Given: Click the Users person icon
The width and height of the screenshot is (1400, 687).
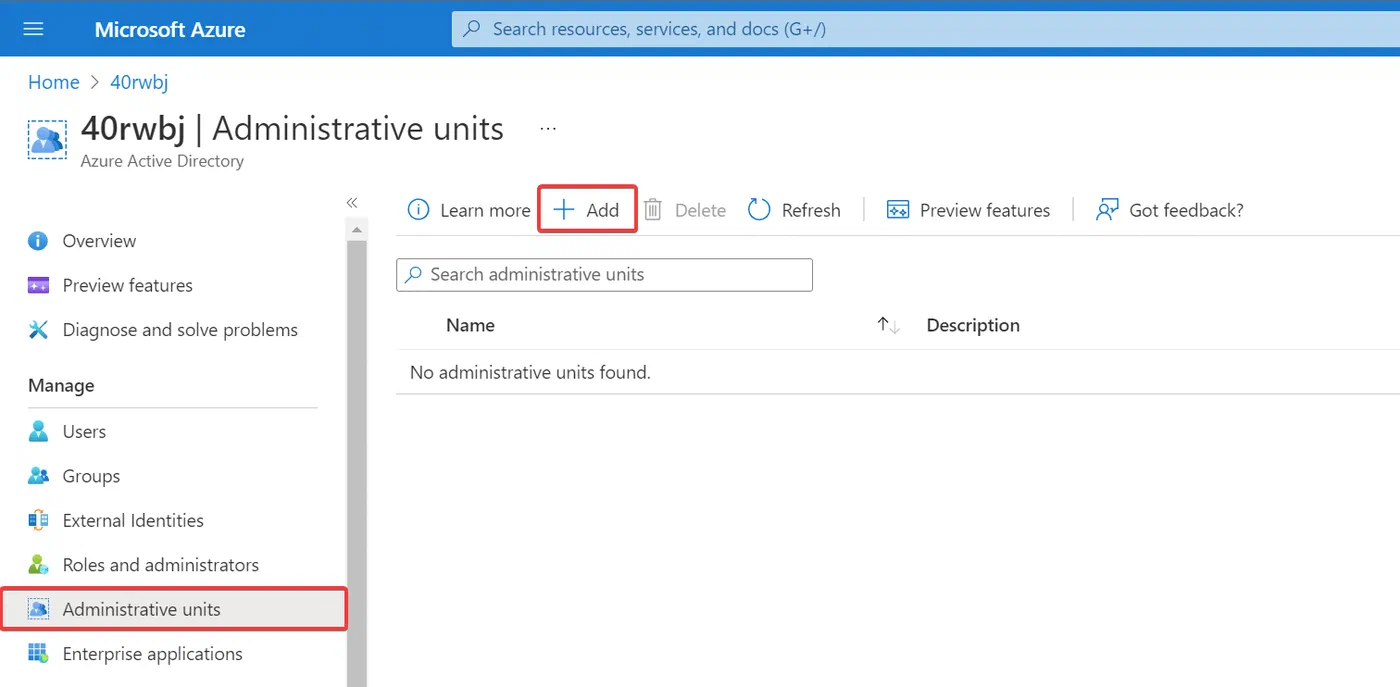Looking at the screenshot, I should click(38, 431).
